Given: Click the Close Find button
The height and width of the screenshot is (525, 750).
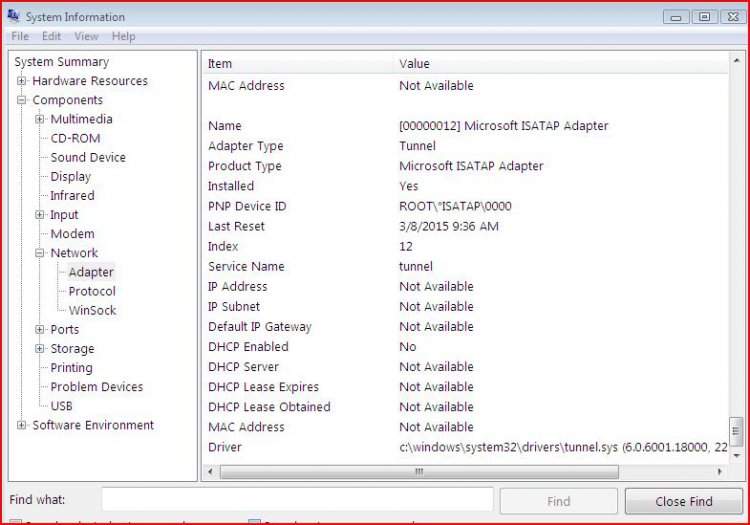Looking at the screenshot, I should pyautogui.click(x=684, y=501).
